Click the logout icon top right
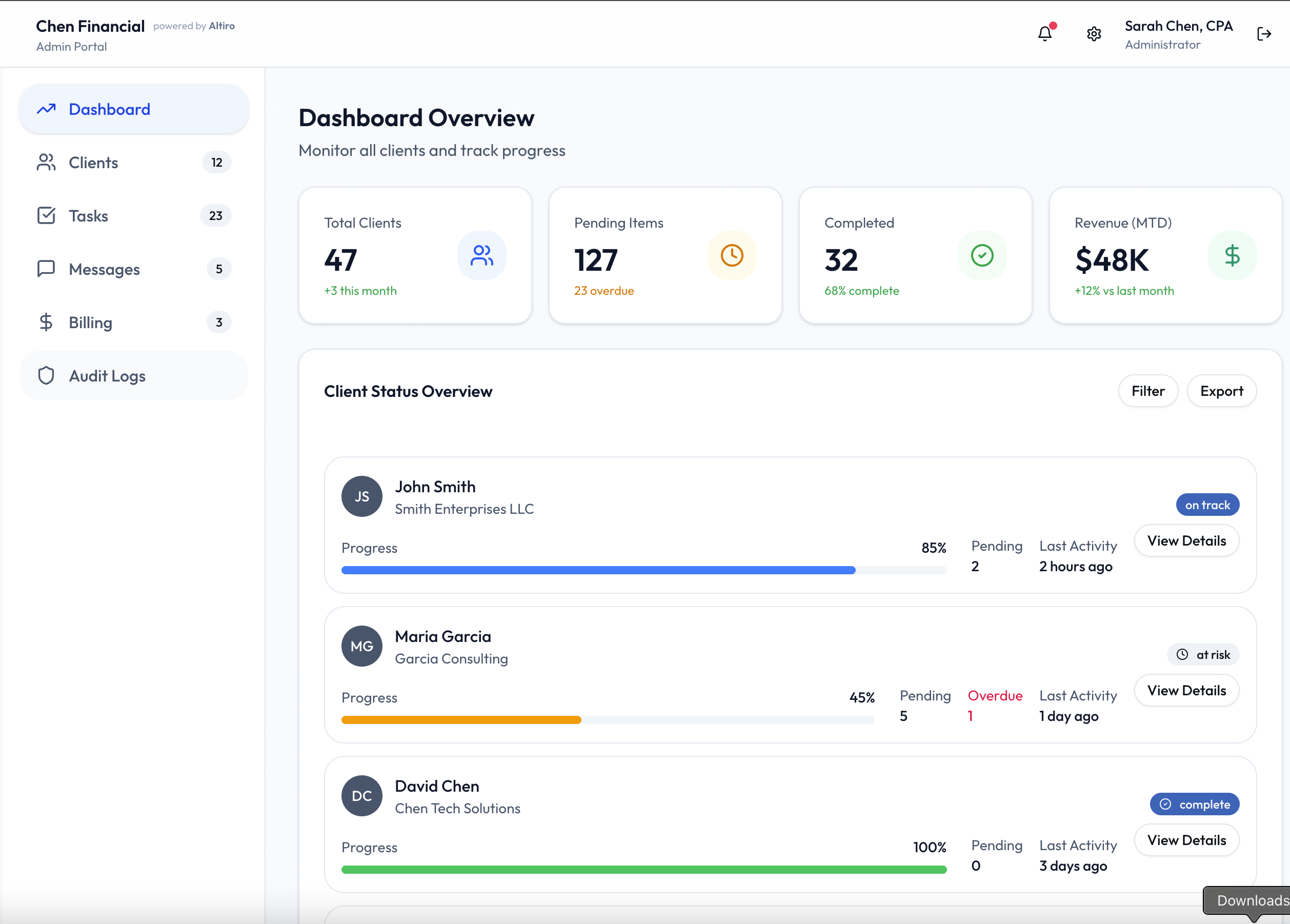This screenshot has width=1290, height=924. coord(1264,33)
